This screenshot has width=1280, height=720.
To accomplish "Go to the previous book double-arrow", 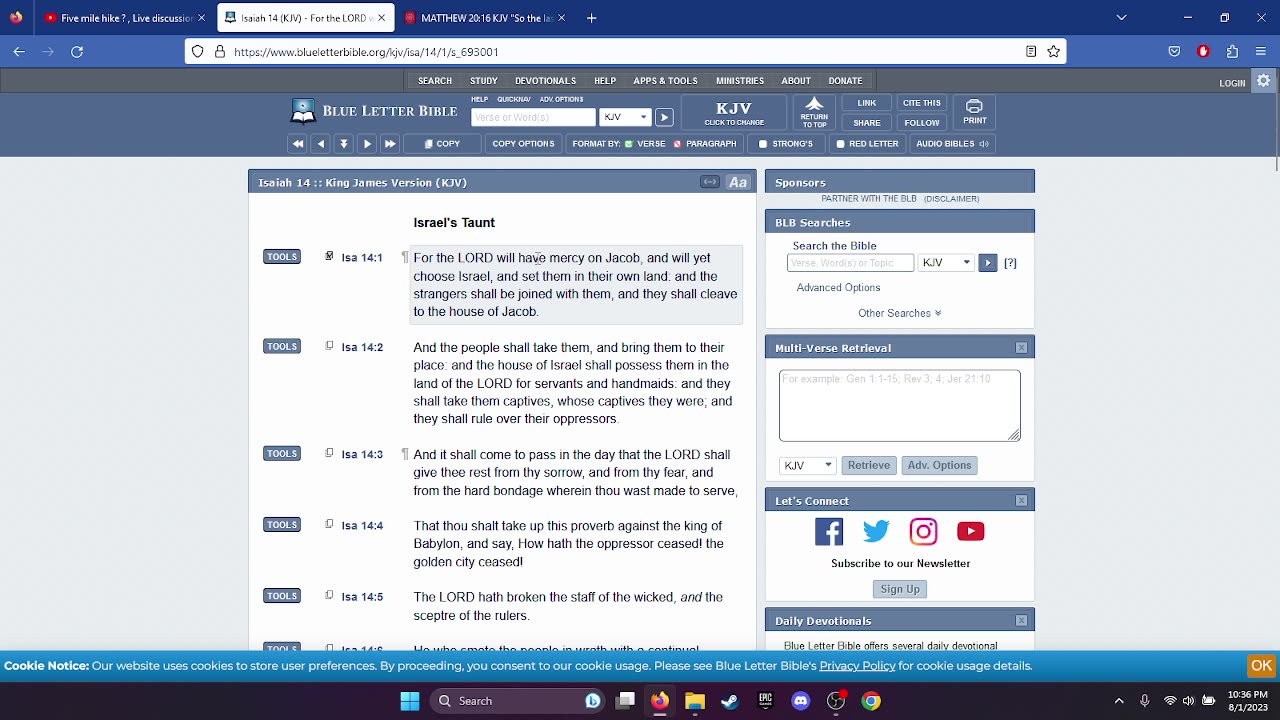I will (297, 144).
